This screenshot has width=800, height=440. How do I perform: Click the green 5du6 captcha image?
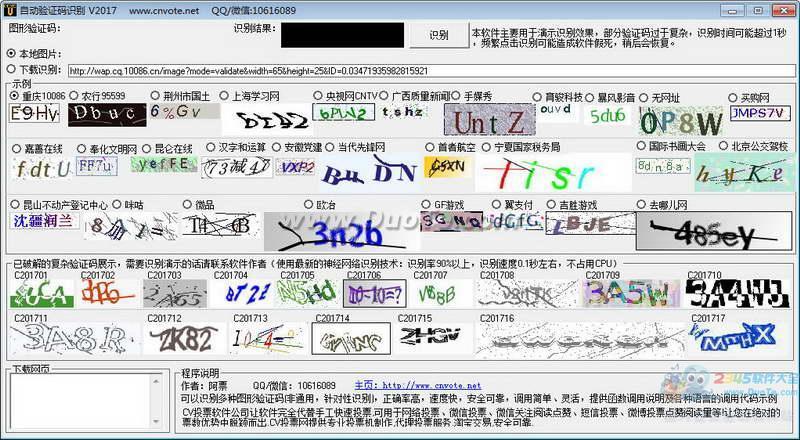pos(607,116)
